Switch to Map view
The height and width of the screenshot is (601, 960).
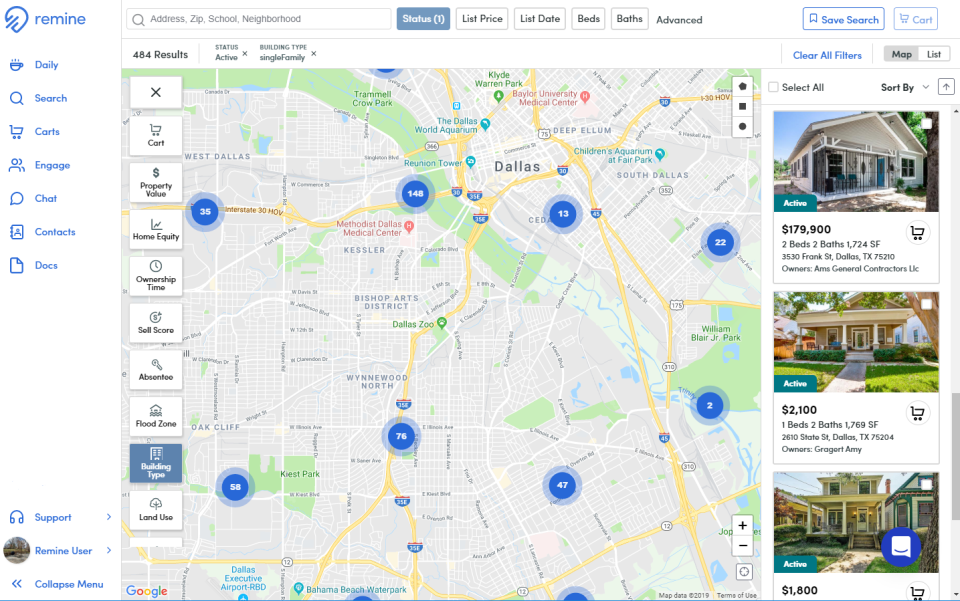[901, 54]
